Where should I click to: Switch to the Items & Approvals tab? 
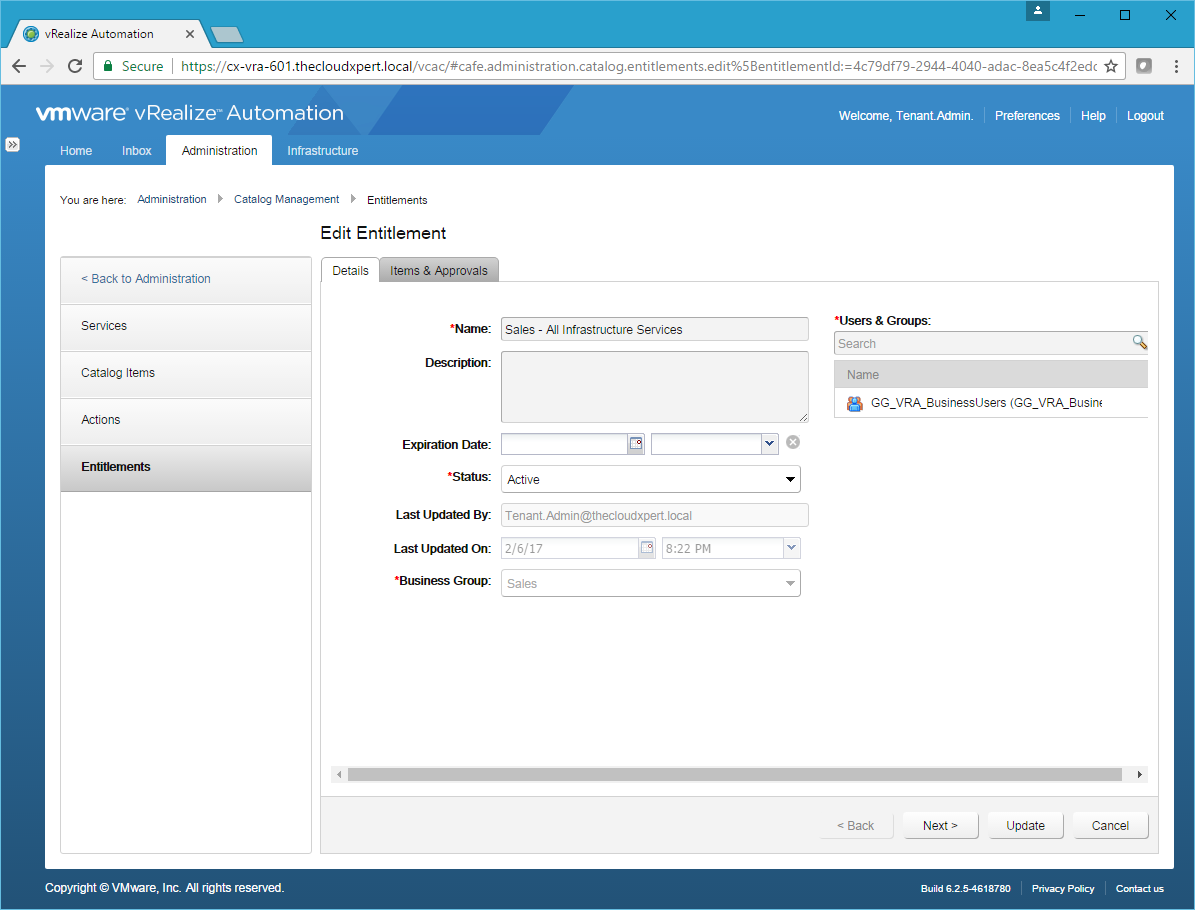click(x=439, y=271)
